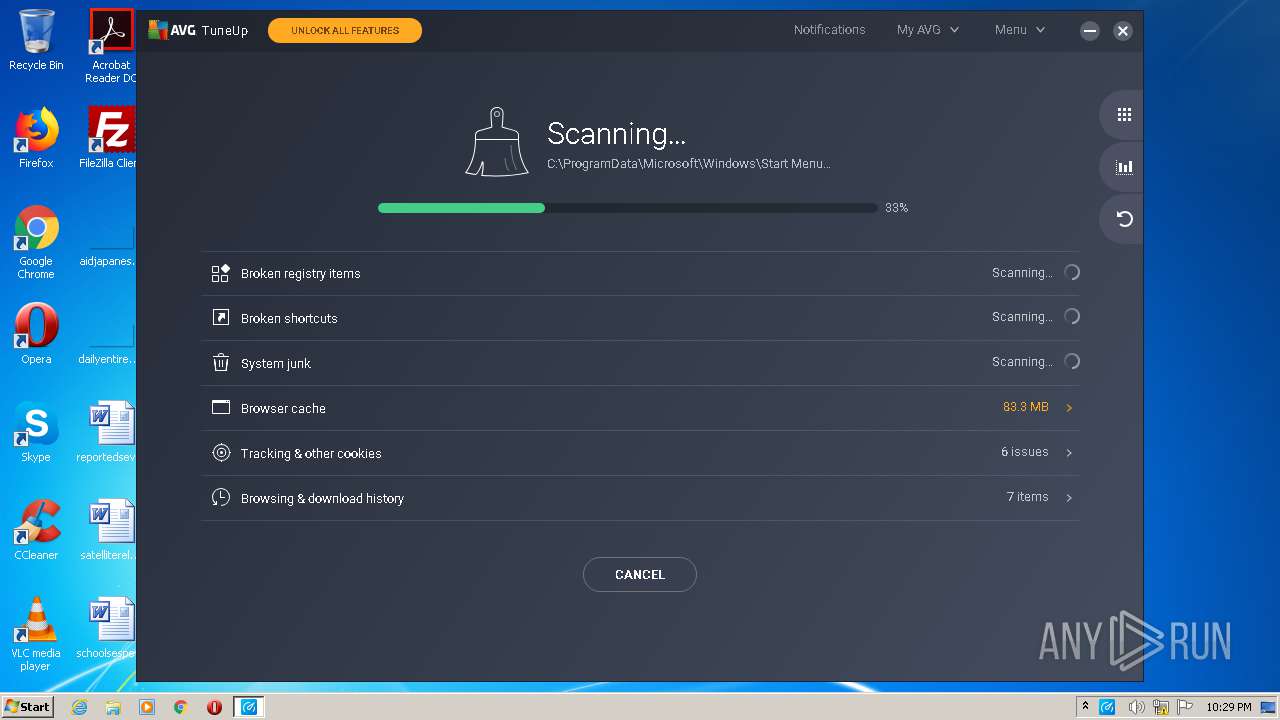Open Skype desktop shortcut
The image size is (1280, 720).
tap(36, 432)
